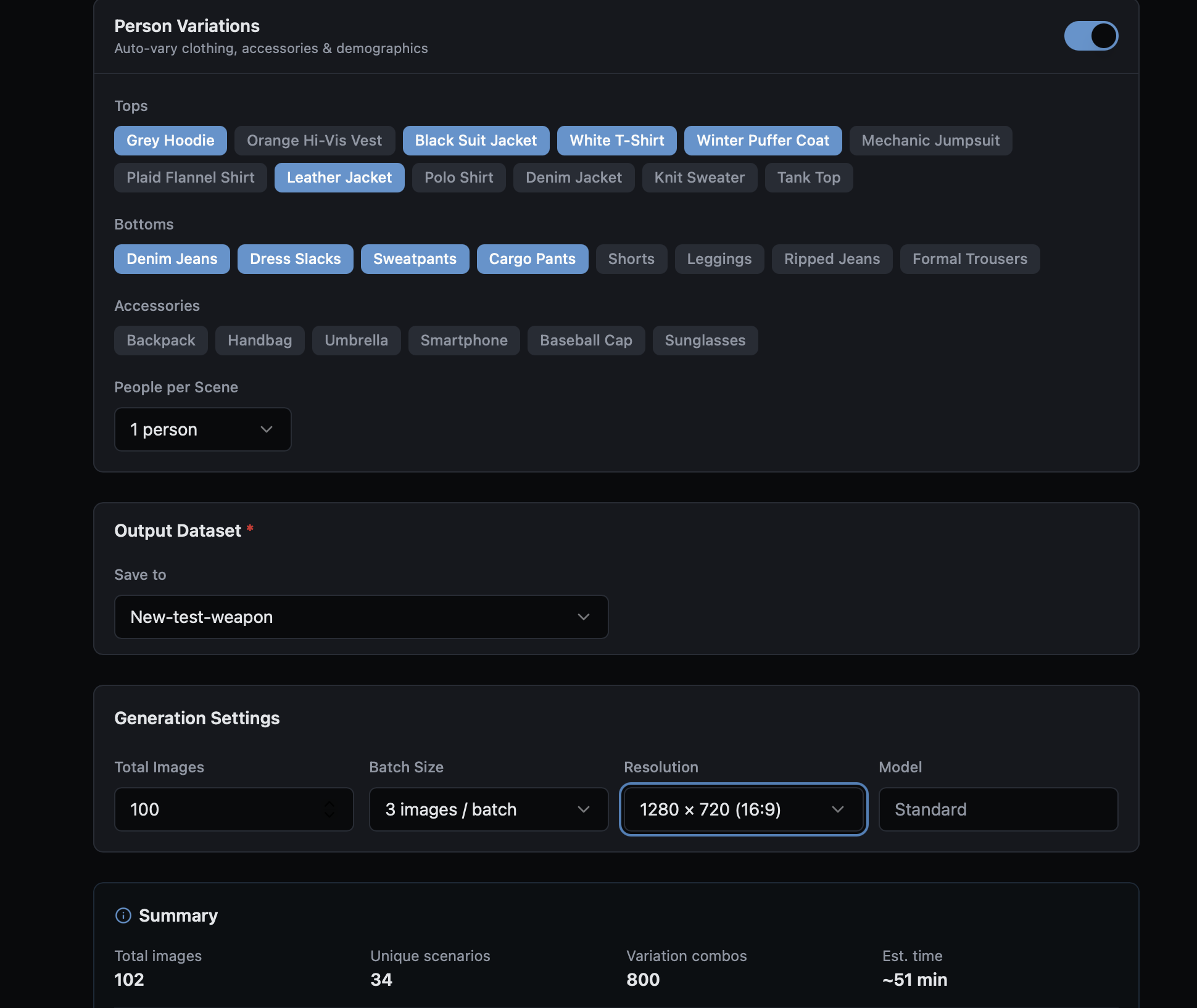Image resolution: width=1197 pixels, height=1008 pixels.
Task: Add the Sunglasses accessory
Action: (705, 341)
